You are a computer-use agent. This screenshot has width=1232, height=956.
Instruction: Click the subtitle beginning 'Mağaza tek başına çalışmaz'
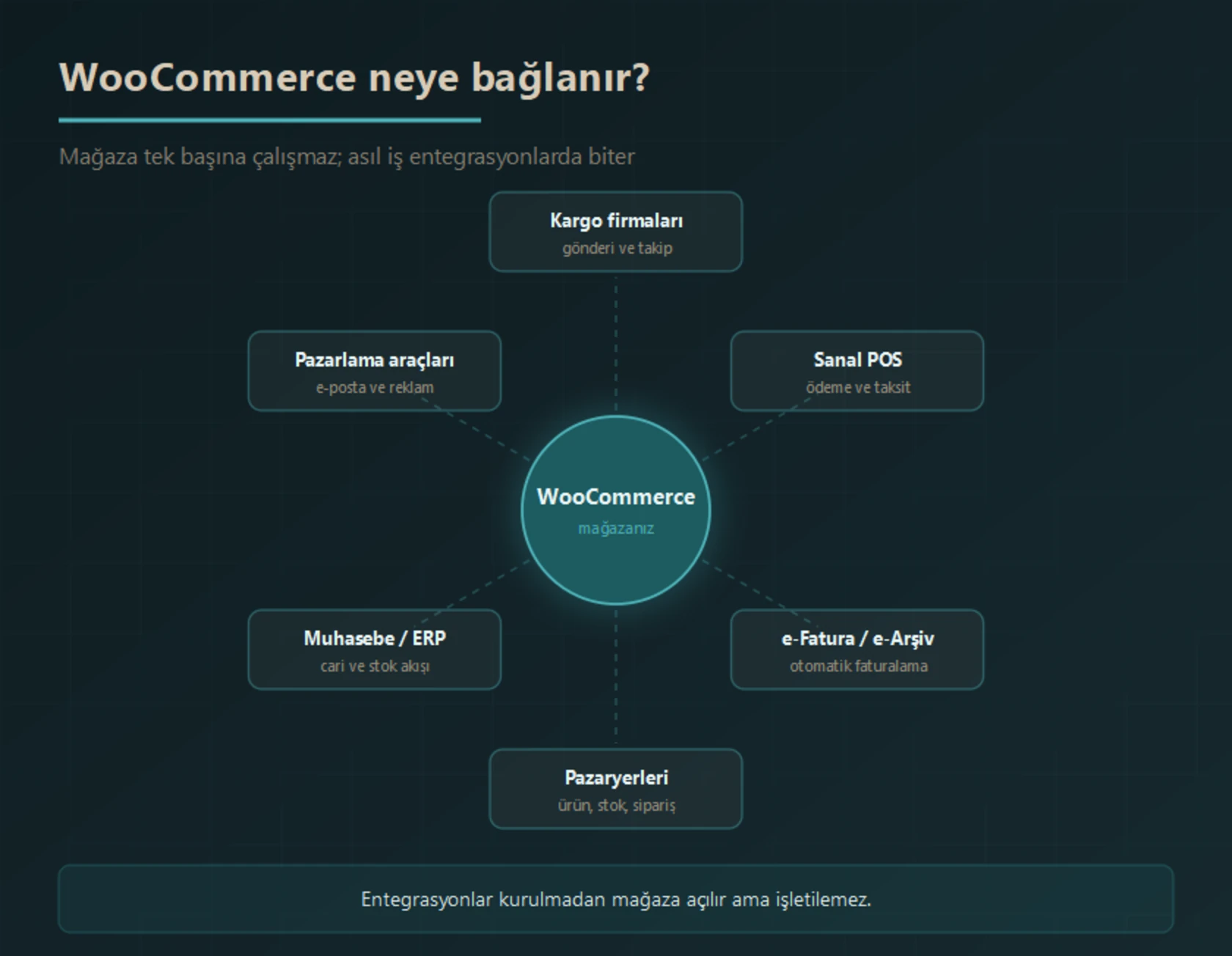click(x=347, y=157)
